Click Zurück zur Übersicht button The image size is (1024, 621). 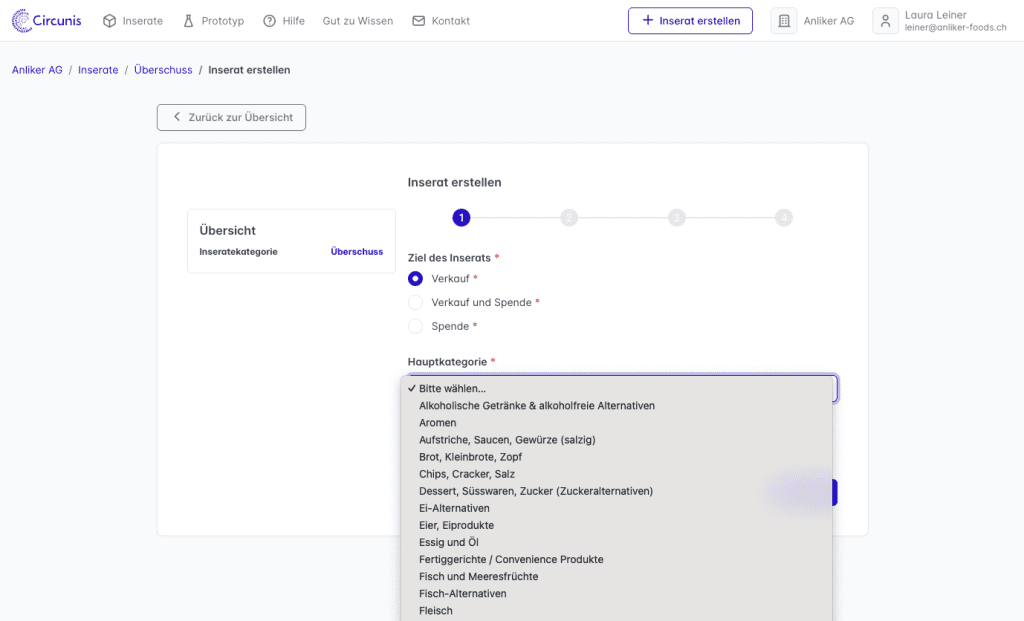point(231,117)
